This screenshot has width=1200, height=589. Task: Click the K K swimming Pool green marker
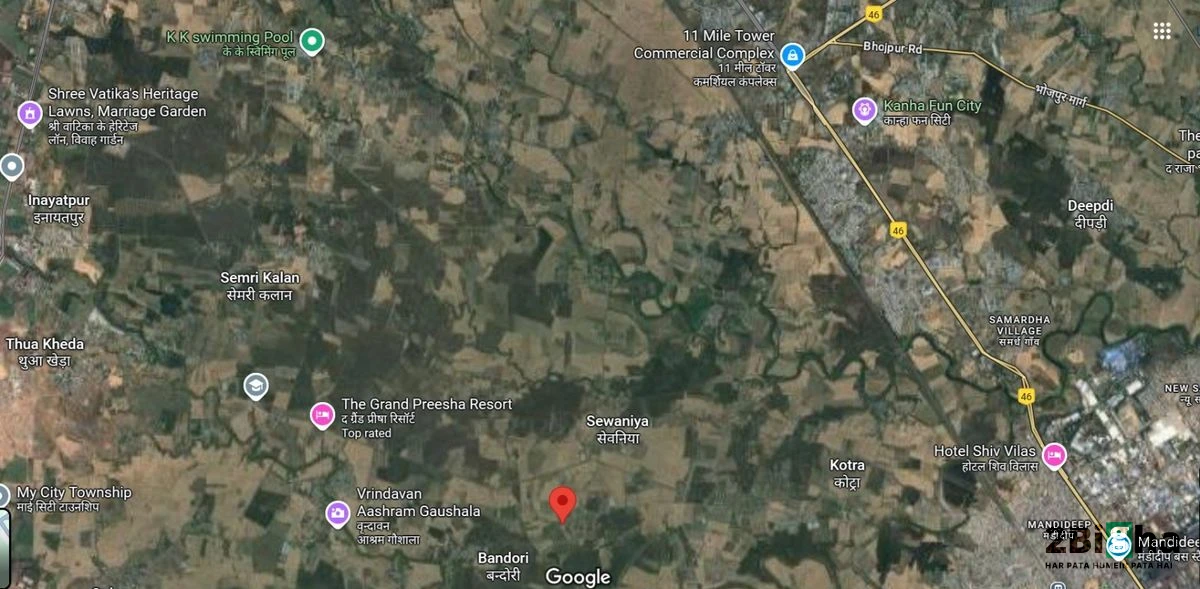tap(312, 42)
